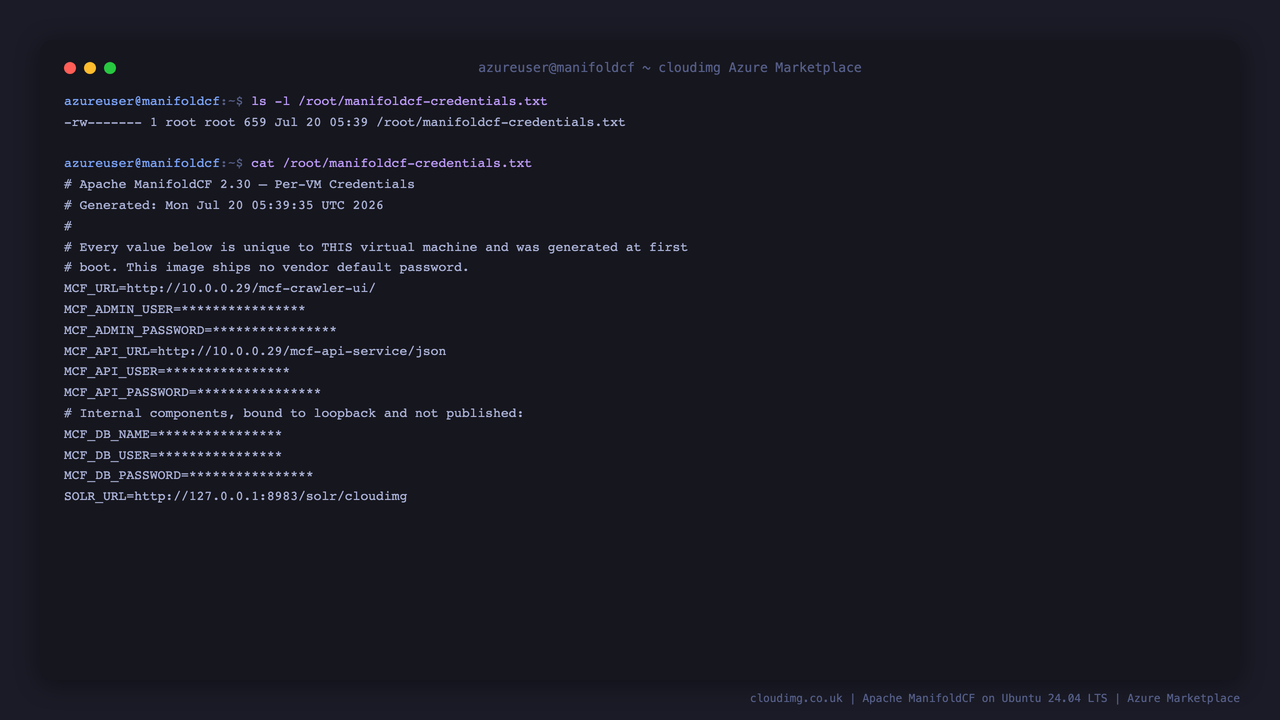This screenshot has height=720, width=1280.
Task: Click the '# Apache ManifoldCF 2.30 — Per-VM Credentials' line
Action: tap(239, 184)
